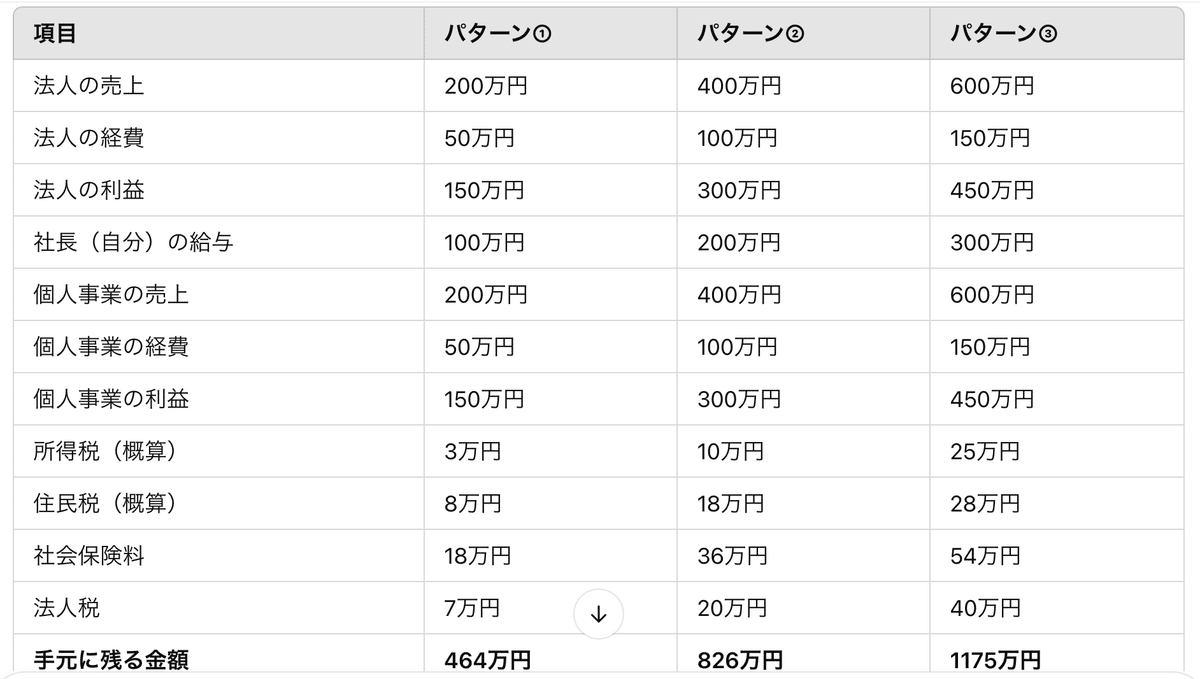Select the 464万円 total cell
The height and width of the screenshot is (679, 1200).
[487, 659]
